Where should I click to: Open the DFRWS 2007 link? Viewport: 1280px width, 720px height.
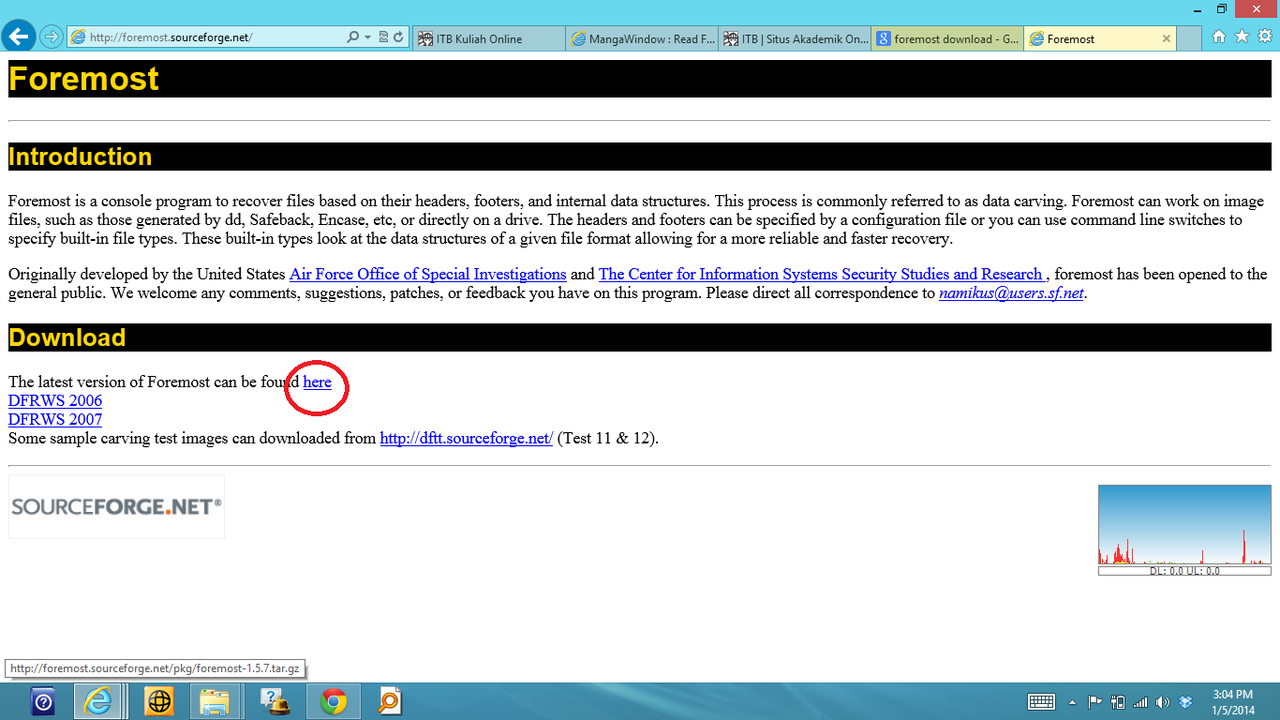(x=55, y=420)
